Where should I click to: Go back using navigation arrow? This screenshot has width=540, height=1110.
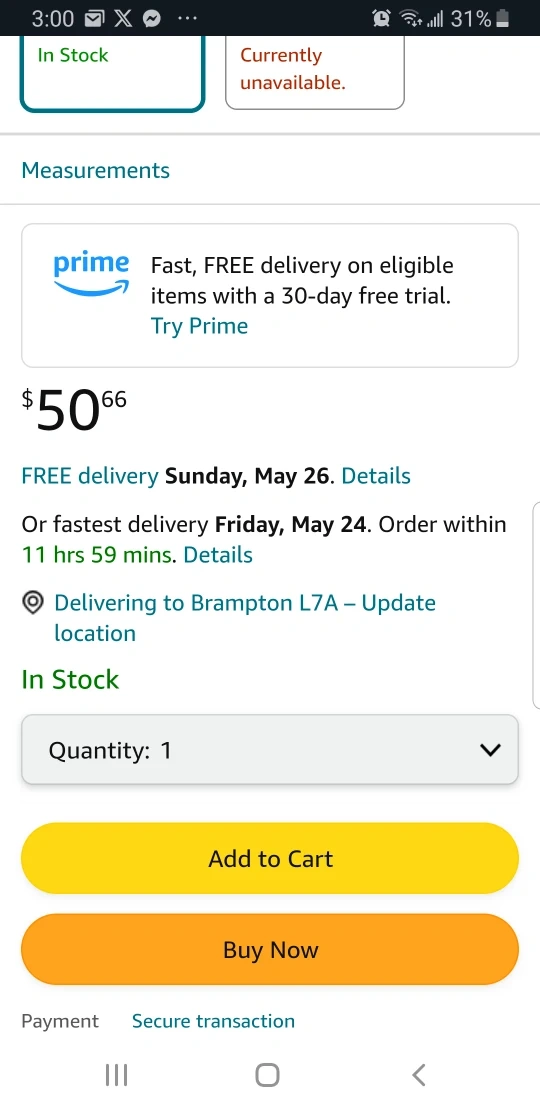pos(419,1075)
